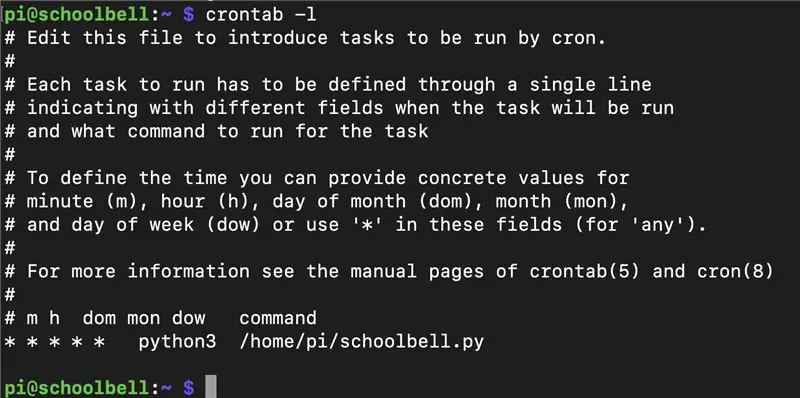This screenshot has width=800, height=398.
Task: Click the 'minute (m)' text in the comments
Action: coord(83,201)
